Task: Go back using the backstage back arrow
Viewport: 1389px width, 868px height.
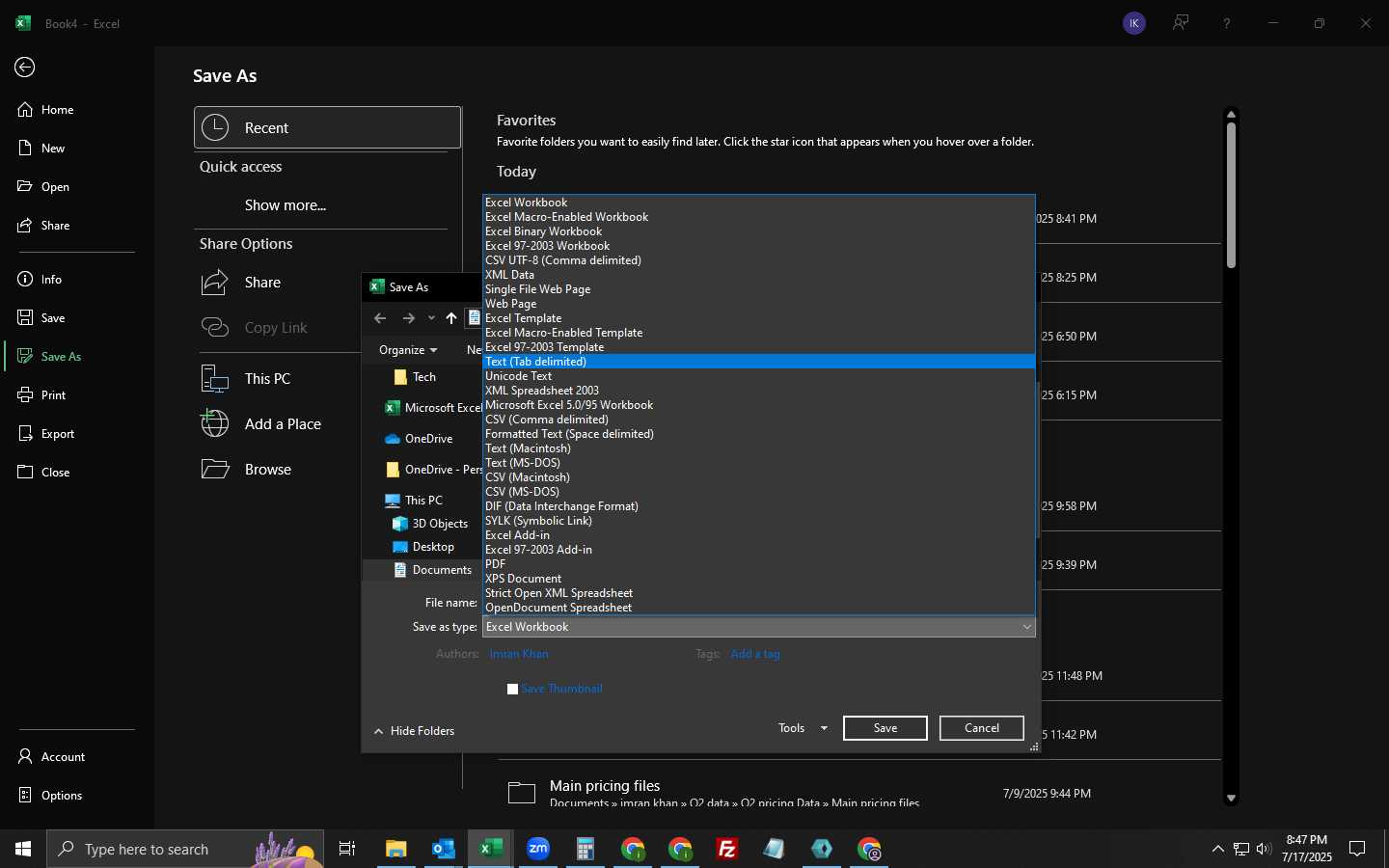Action: pyautogui.click(x=25, y=67)
